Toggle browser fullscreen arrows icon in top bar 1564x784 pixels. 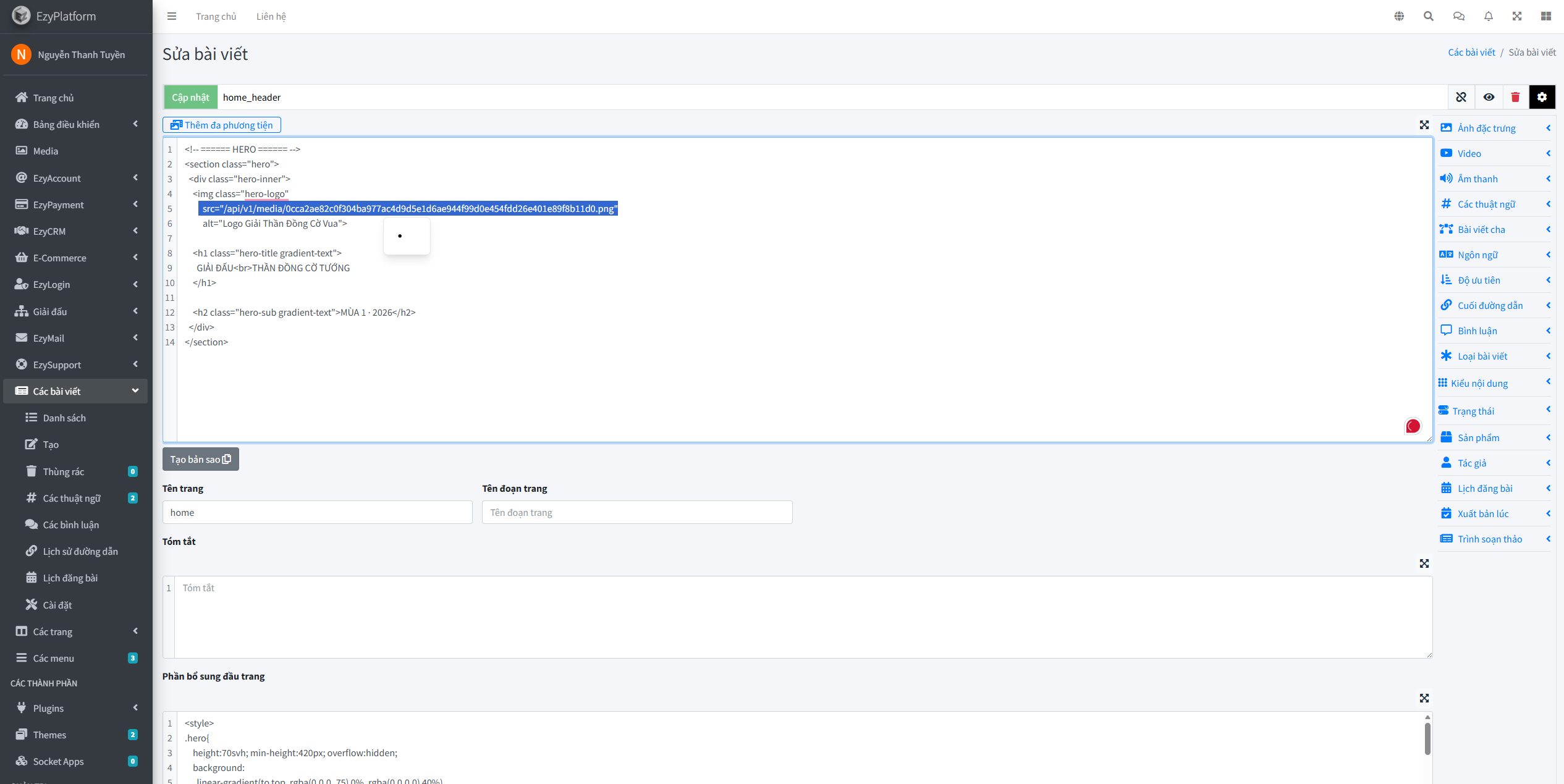[x=1517, y=16]
